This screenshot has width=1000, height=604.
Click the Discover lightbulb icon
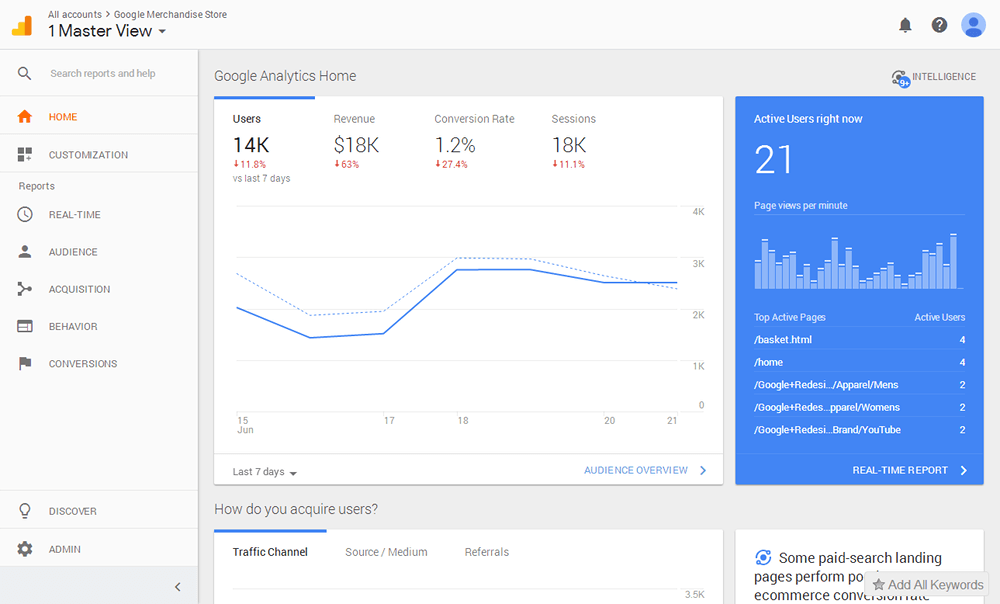[x=24, y=511]
